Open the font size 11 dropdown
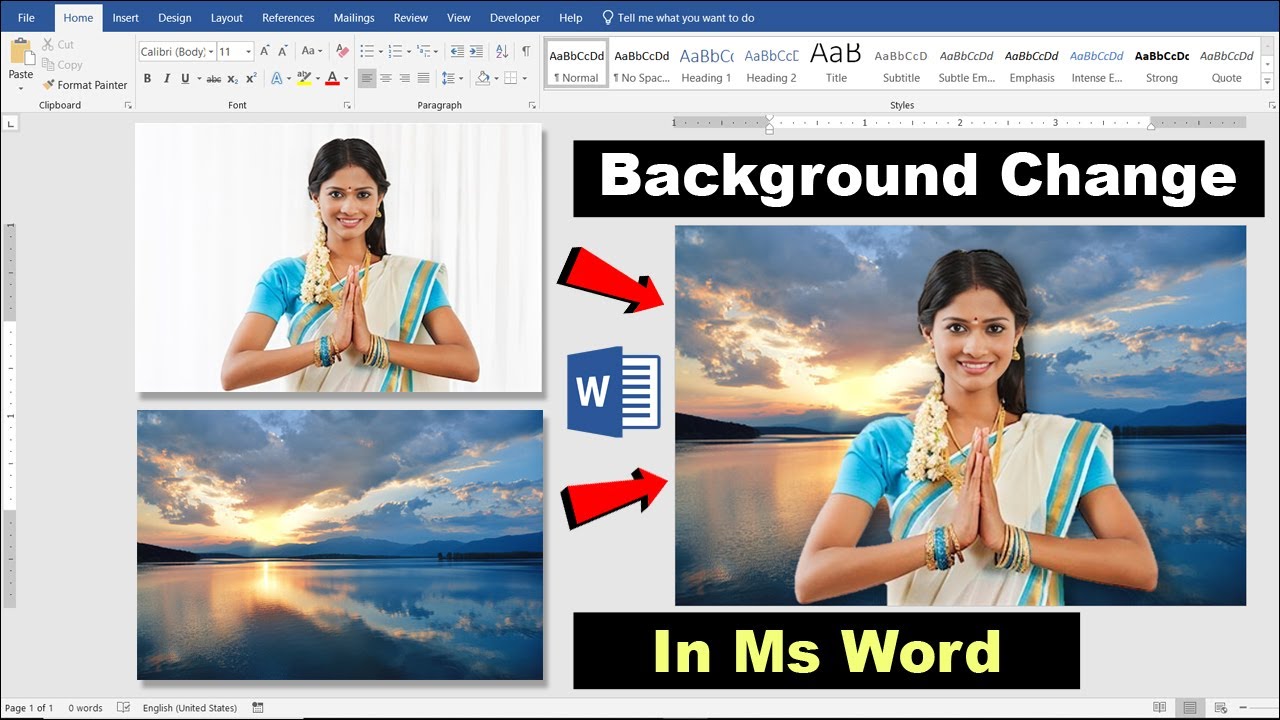The height and width of the screenshot is (720, 1280). click(249, 51)
